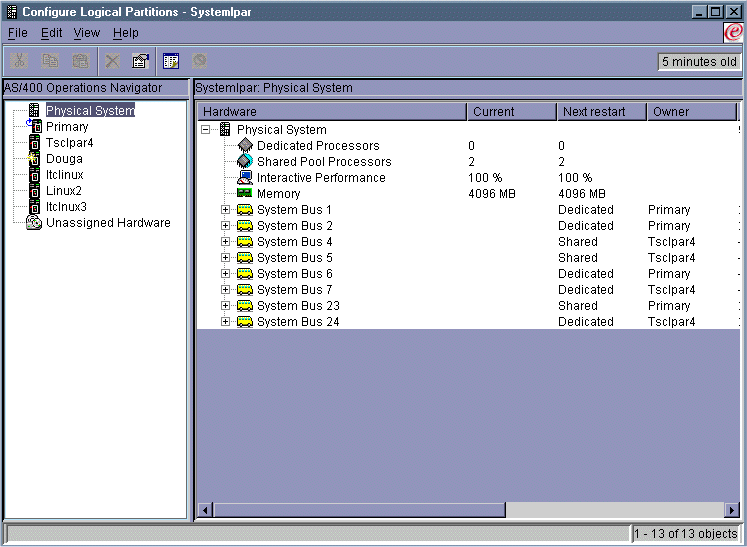Click the Current column header
The image size is (747, 547).
click(512, 111)
